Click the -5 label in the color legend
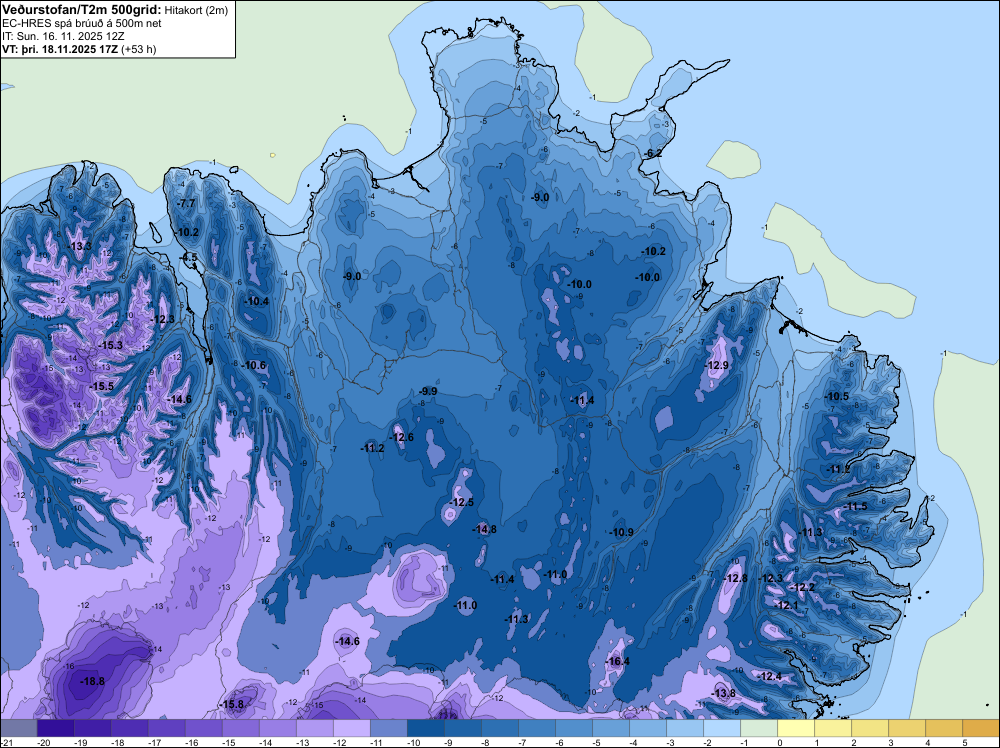 pyautogui.click(x=597, y=742)
